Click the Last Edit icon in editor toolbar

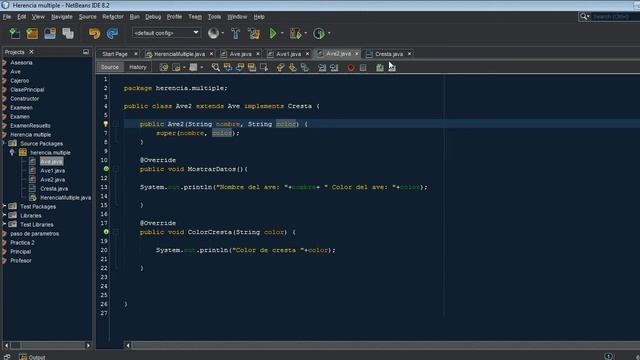[164, 67]
